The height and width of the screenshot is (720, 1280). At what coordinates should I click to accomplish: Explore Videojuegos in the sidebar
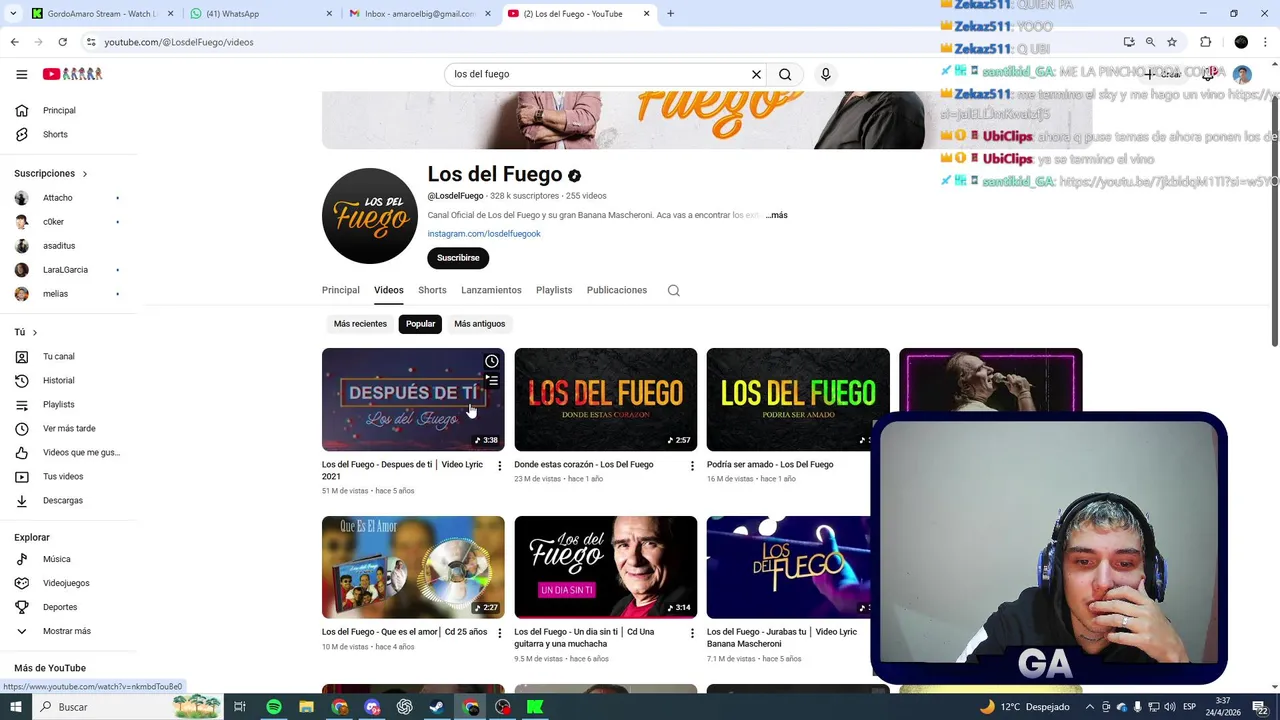68,583
